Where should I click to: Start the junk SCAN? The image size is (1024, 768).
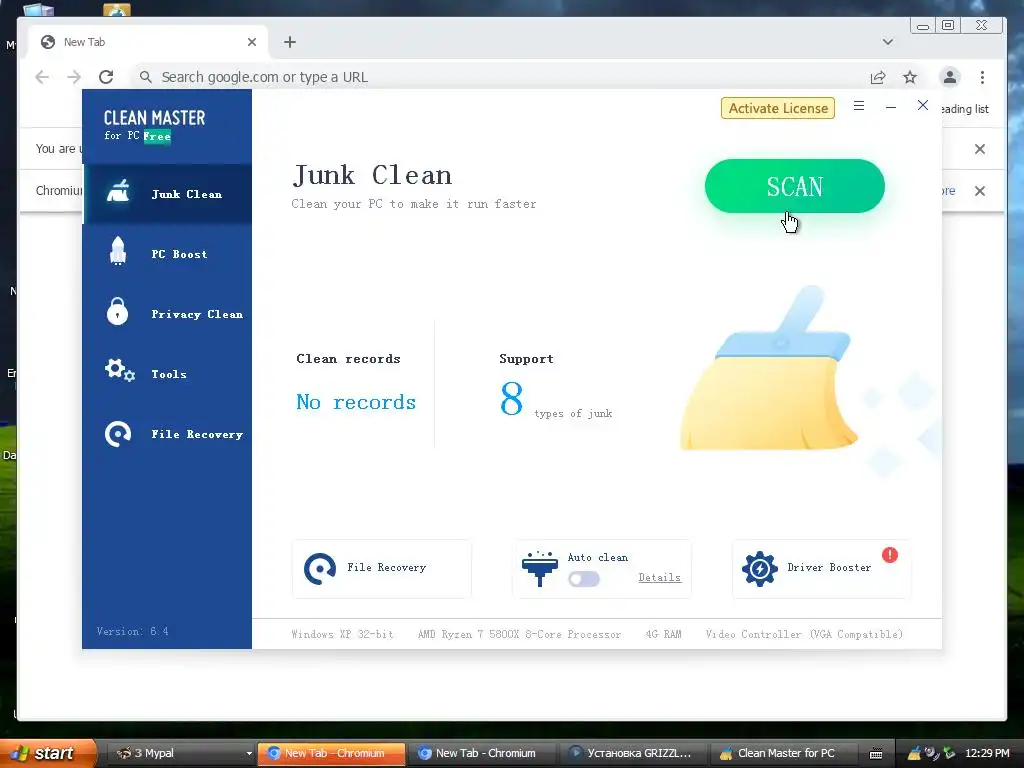(x=794, y=186)
